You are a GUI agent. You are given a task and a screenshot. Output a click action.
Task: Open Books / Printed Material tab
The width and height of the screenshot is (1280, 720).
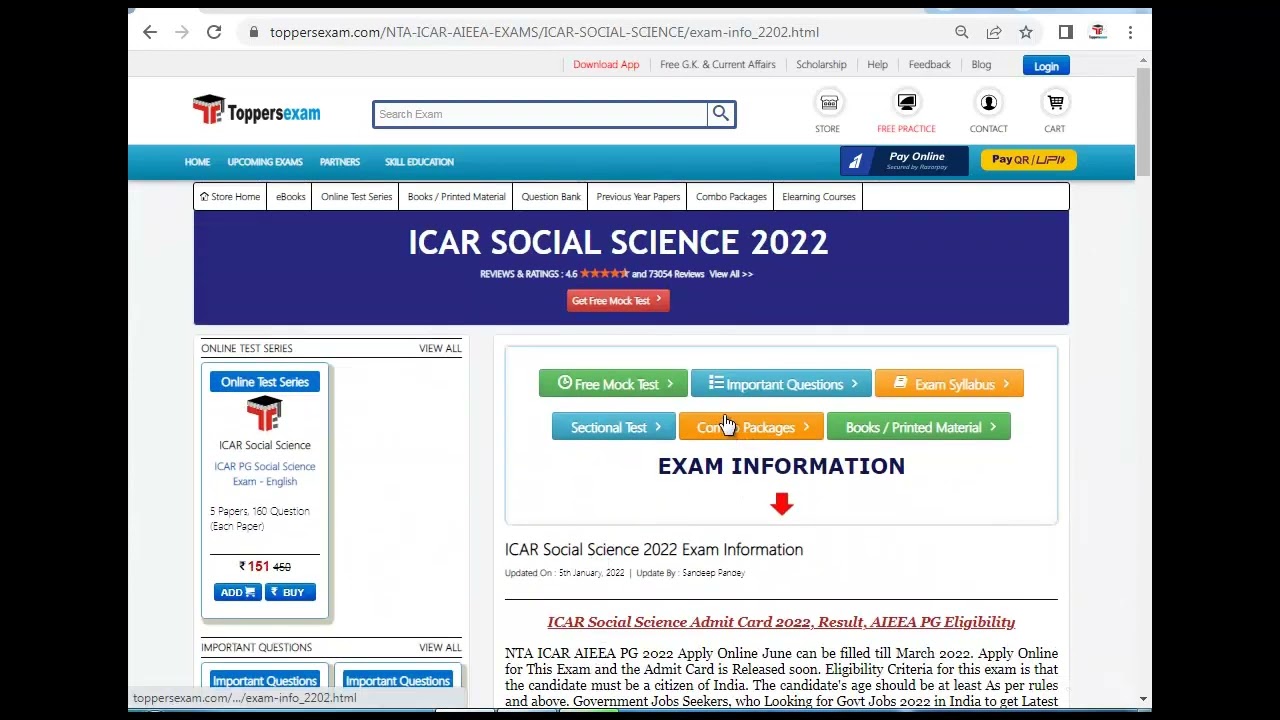(x=456, y=197)
